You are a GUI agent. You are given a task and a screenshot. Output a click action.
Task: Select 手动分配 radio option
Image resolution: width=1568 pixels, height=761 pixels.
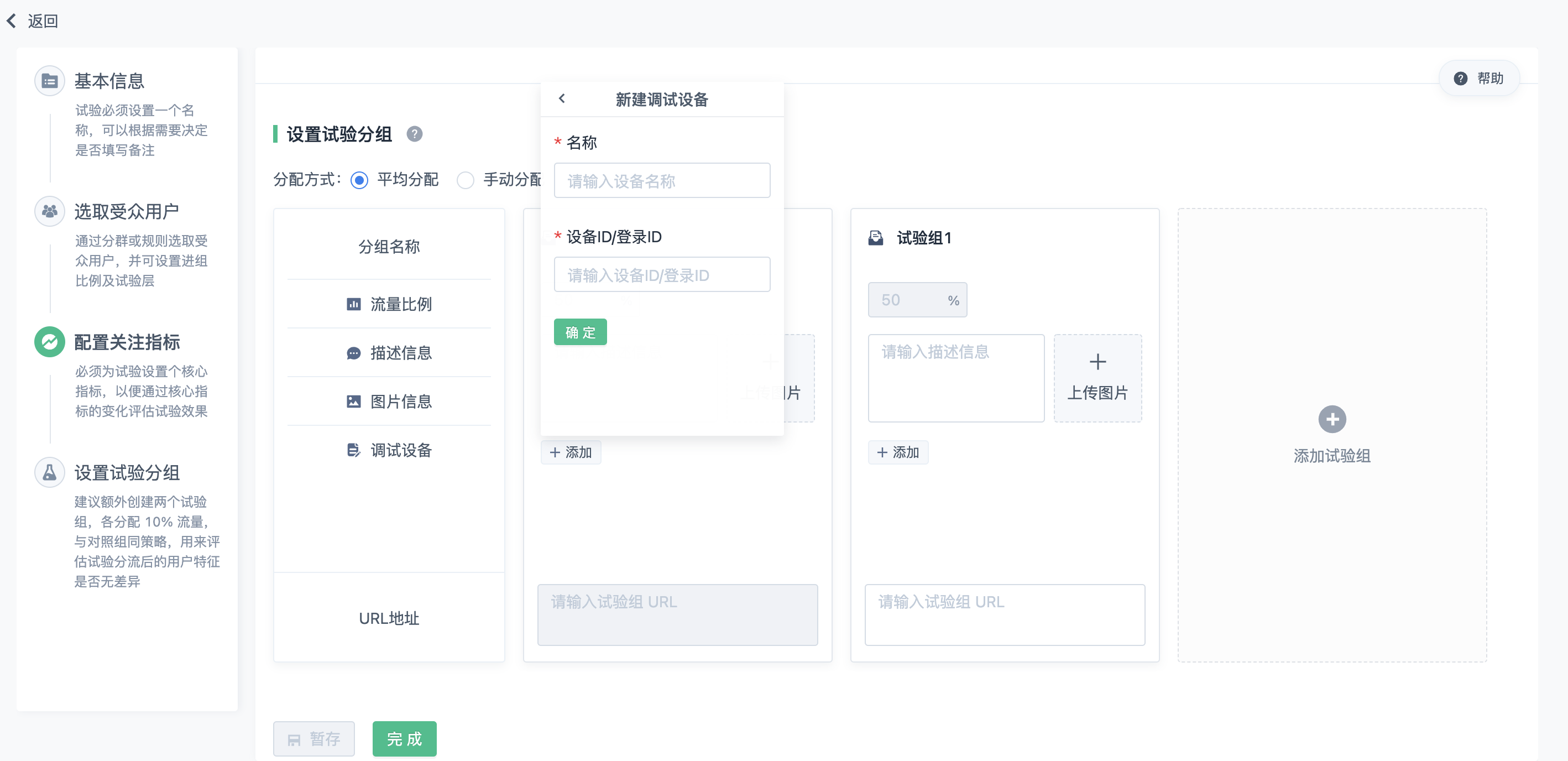click(466, 180)
